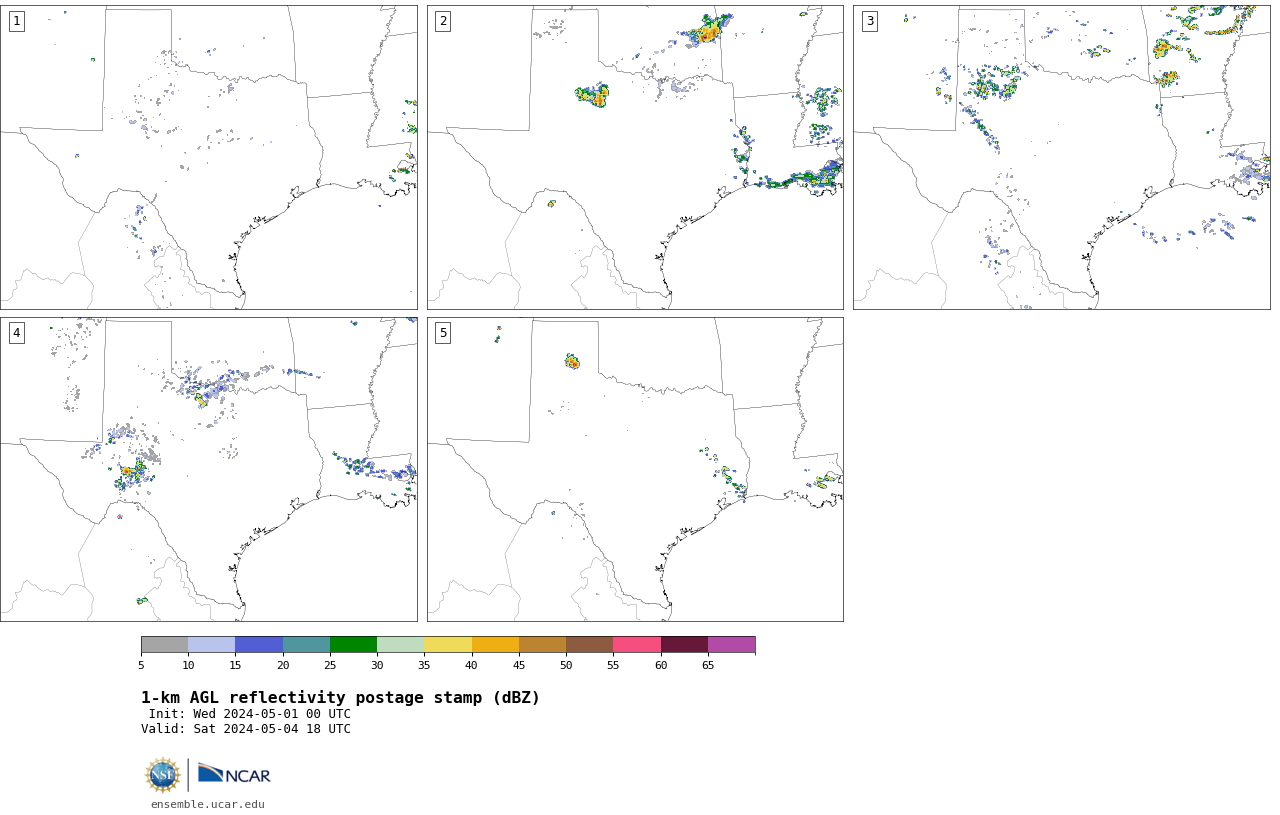Click the colorbar tick label 40
The width and height of the screenshot is (1280, 815).
coord(472,665)
